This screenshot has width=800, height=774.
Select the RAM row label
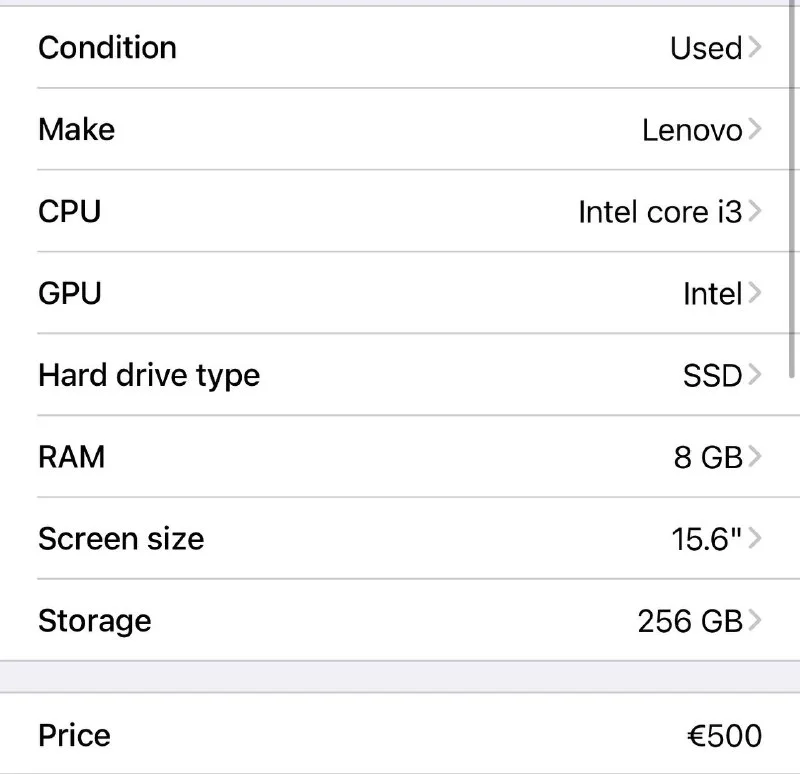(71, 457)
